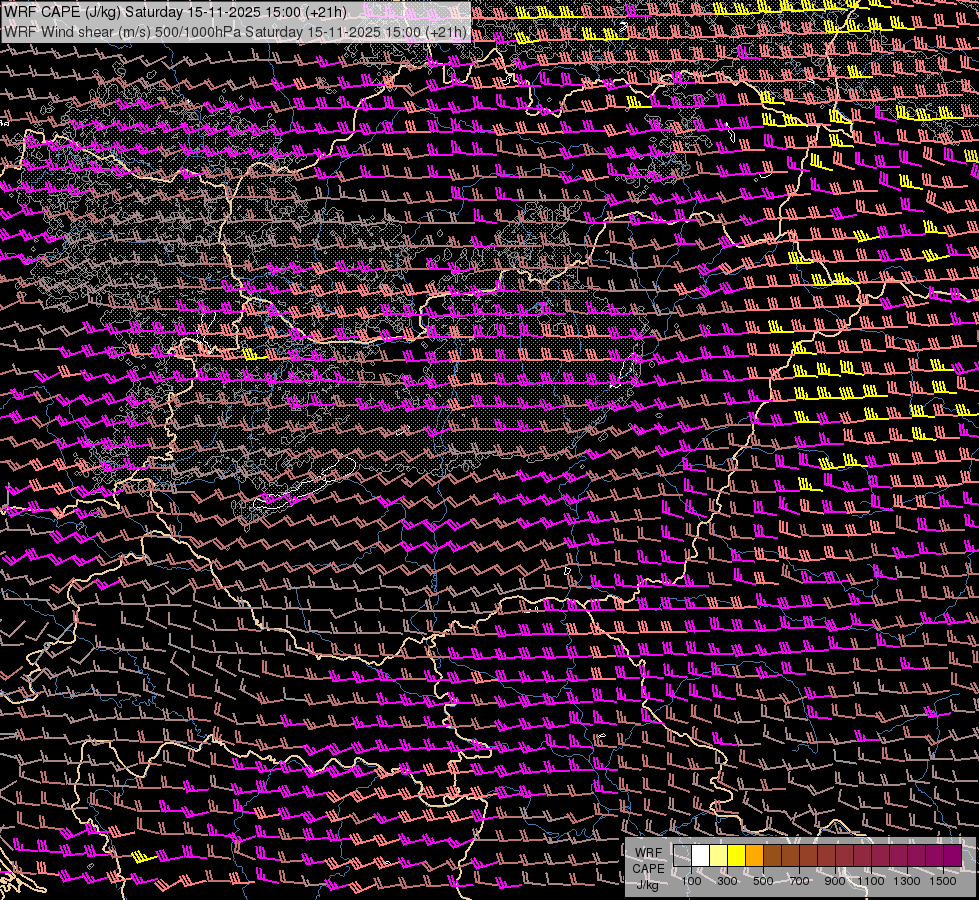Screen dimensions: 979x900
Task: Click the empty first box of the legend
Action: click(682, 856)
